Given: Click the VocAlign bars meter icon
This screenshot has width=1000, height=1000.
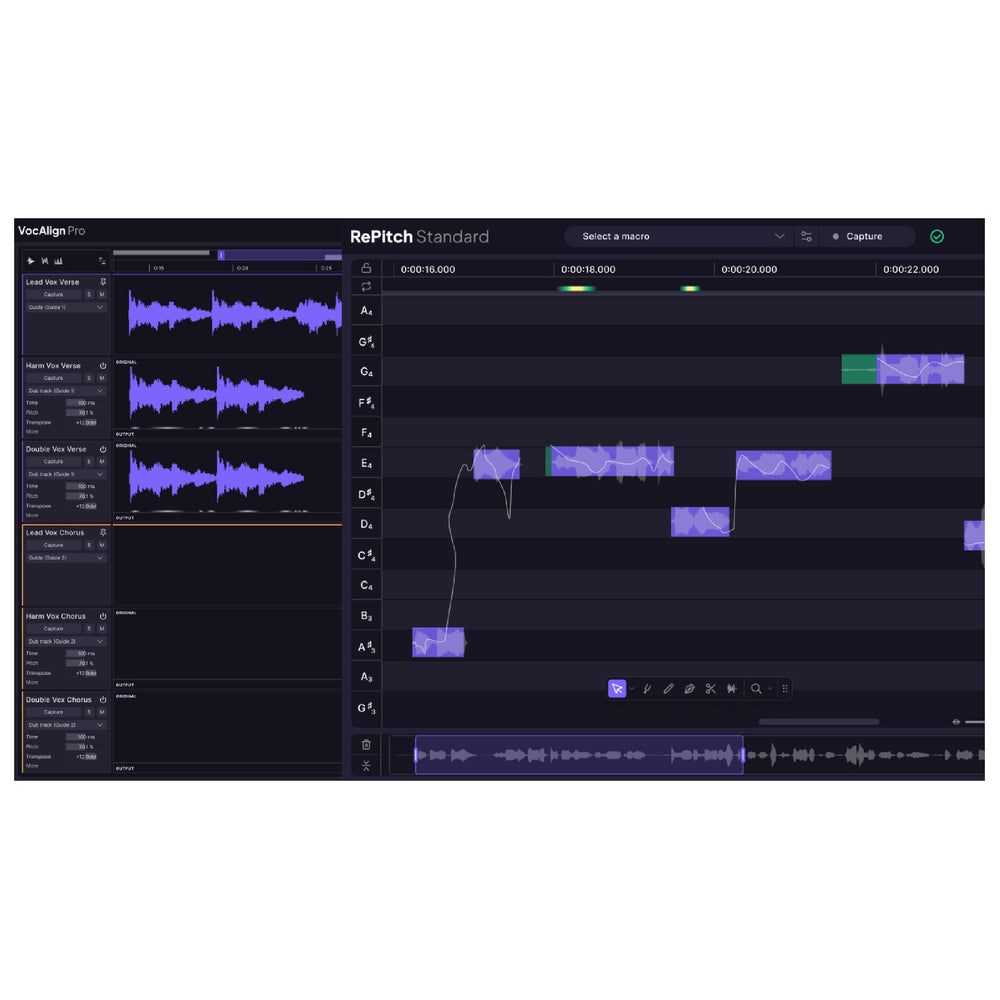Looking at the screenshot, I should pos(58,261).
